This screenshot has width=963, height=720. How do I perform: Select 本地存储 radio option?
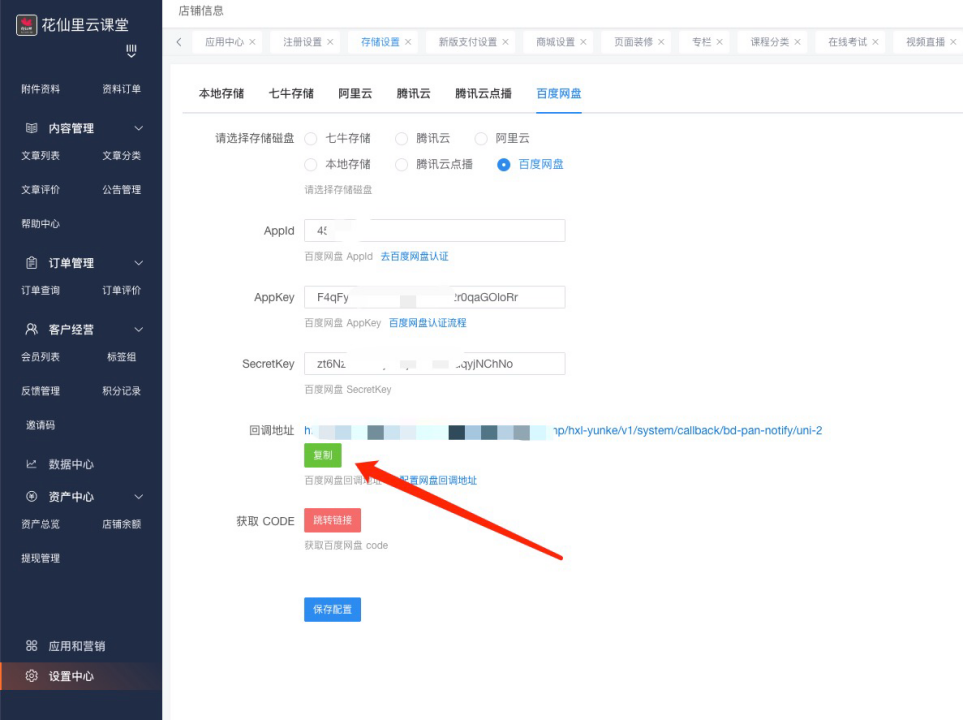click(x=311, y=165)
